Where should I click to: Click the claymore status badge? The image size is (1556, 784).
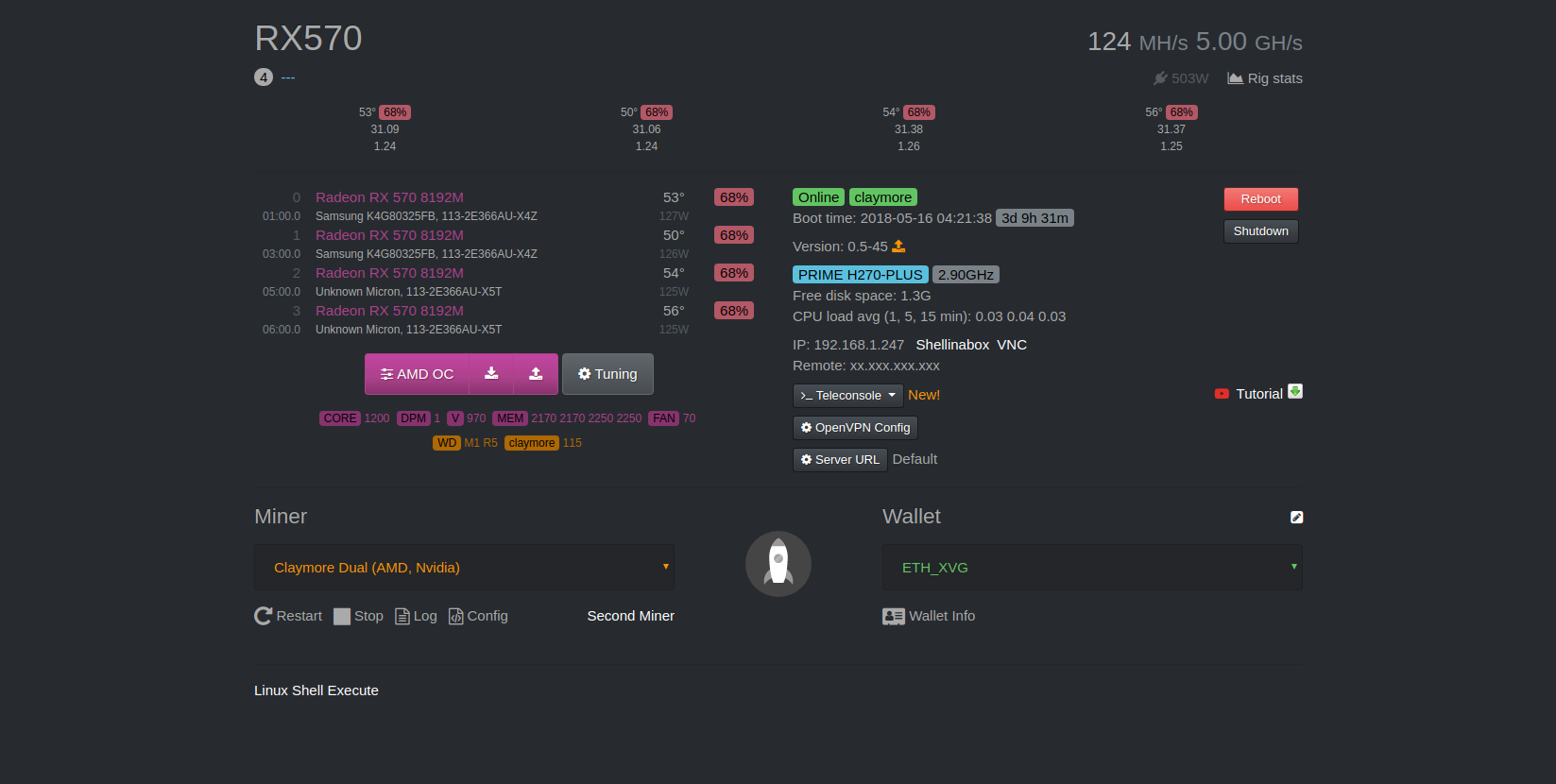(x=882, y=197)
